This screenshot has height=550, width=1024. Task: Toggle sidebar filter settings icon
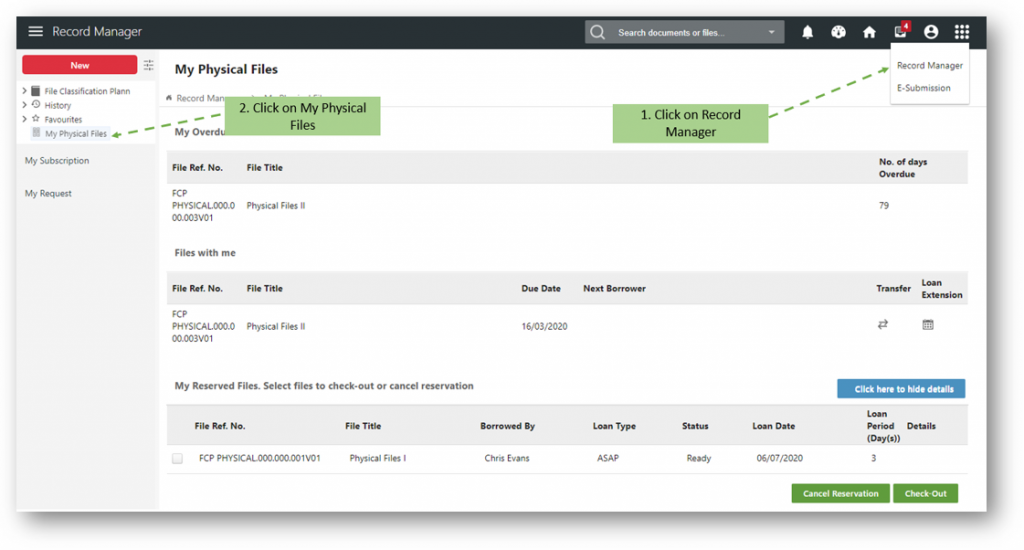click(149, 65)
